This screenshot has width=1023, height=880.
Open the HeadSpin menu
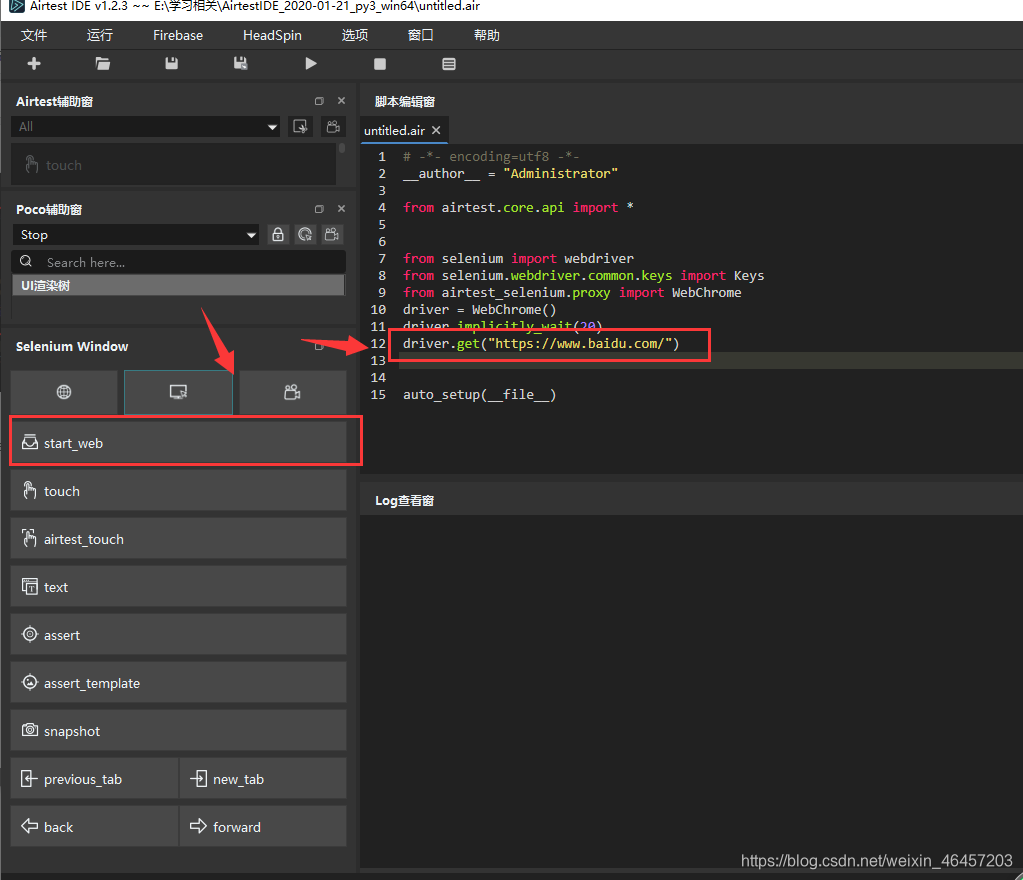[x=272, y=35]
